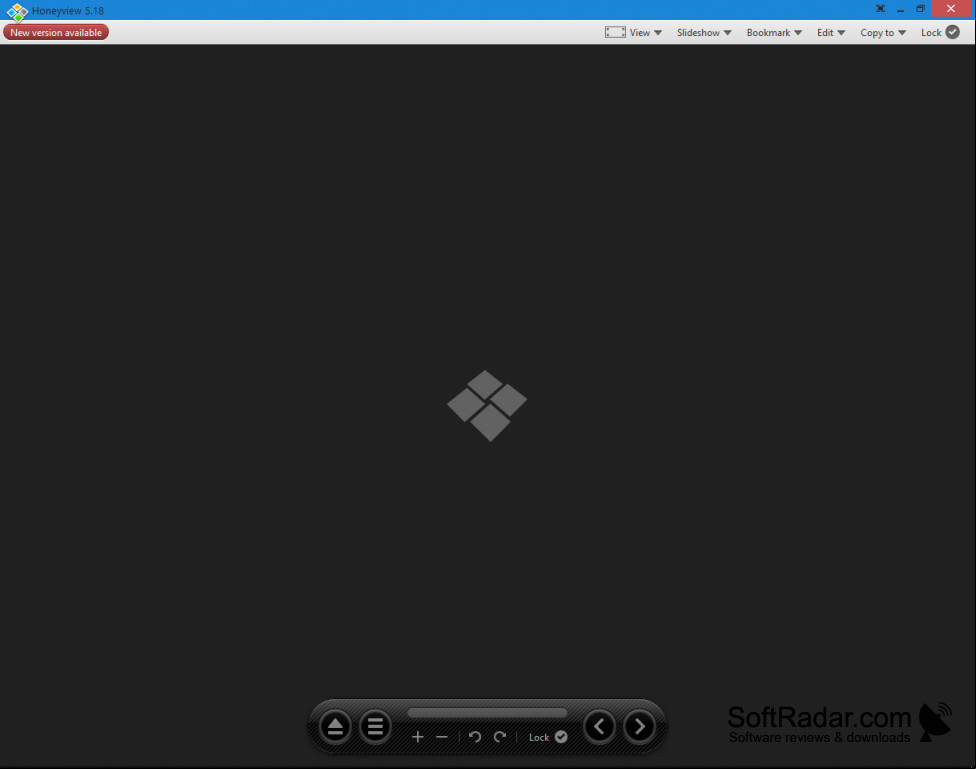The height and width of the screenshot is (769, 976).
Task: Restore down the Honeyview window
Action: coord(921,9)
